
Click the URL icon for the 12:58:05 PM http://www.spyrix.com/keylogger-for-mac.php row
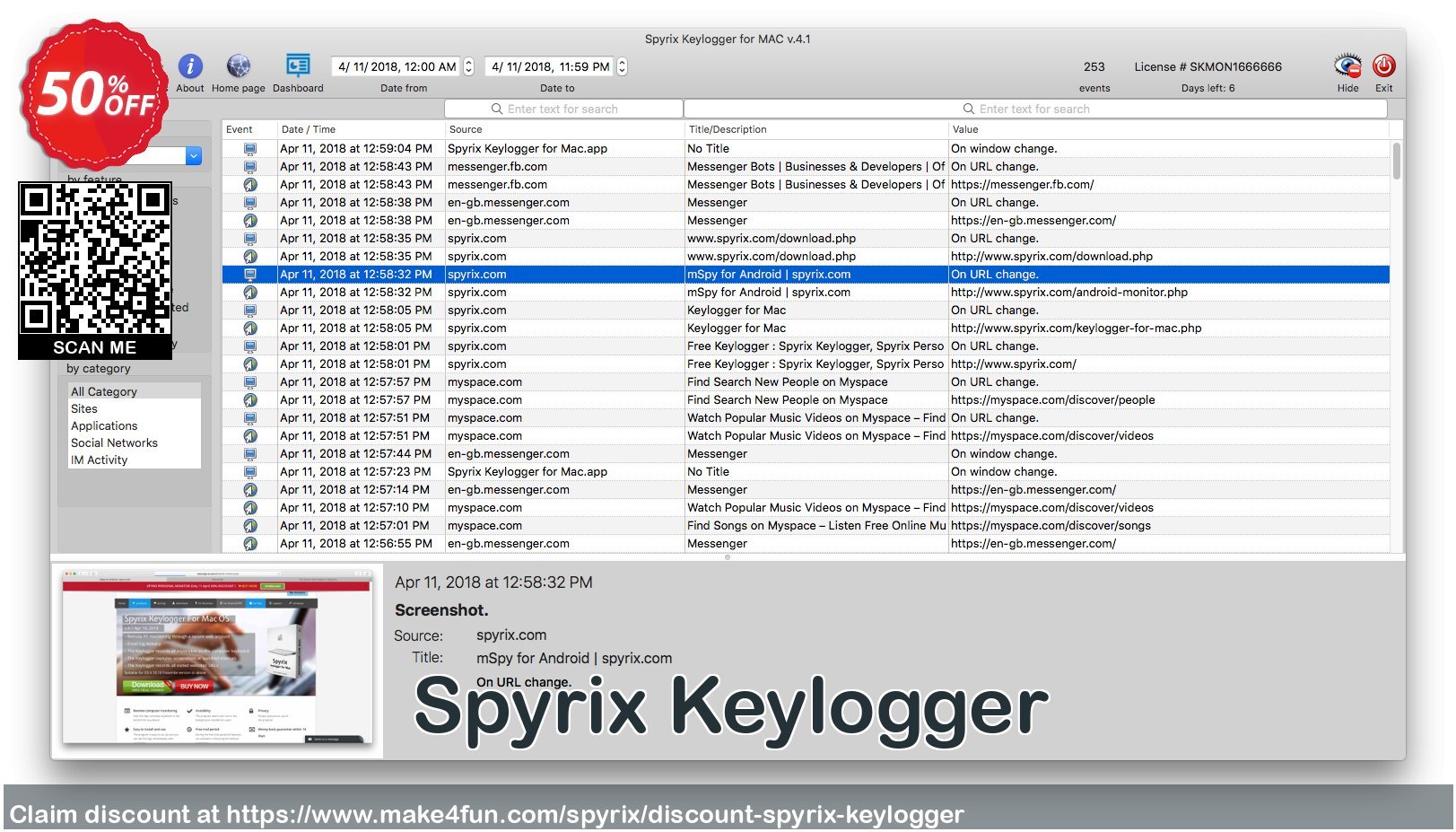(250, 328)
